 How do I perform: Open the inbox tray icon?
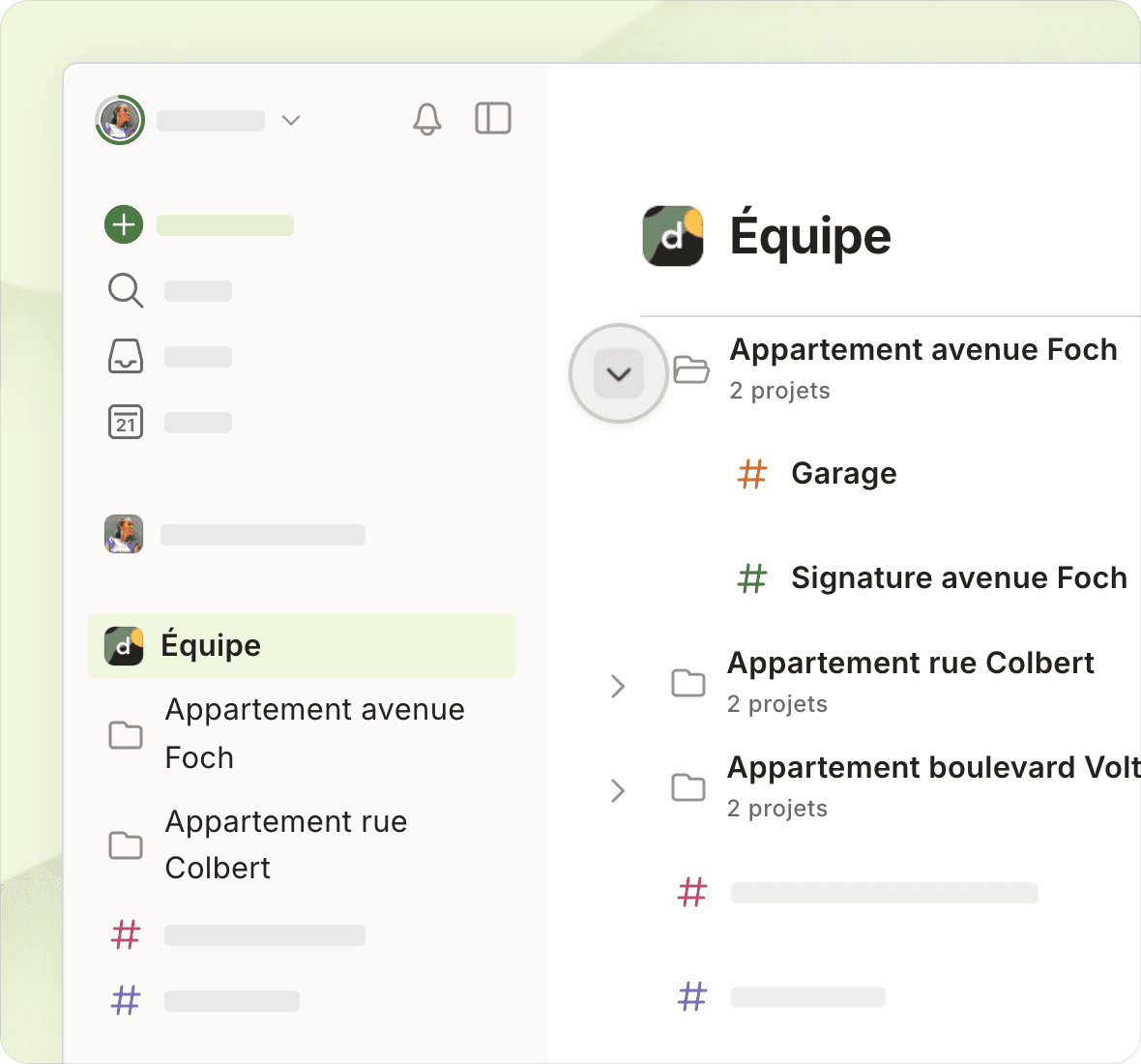tap(125, 356)
